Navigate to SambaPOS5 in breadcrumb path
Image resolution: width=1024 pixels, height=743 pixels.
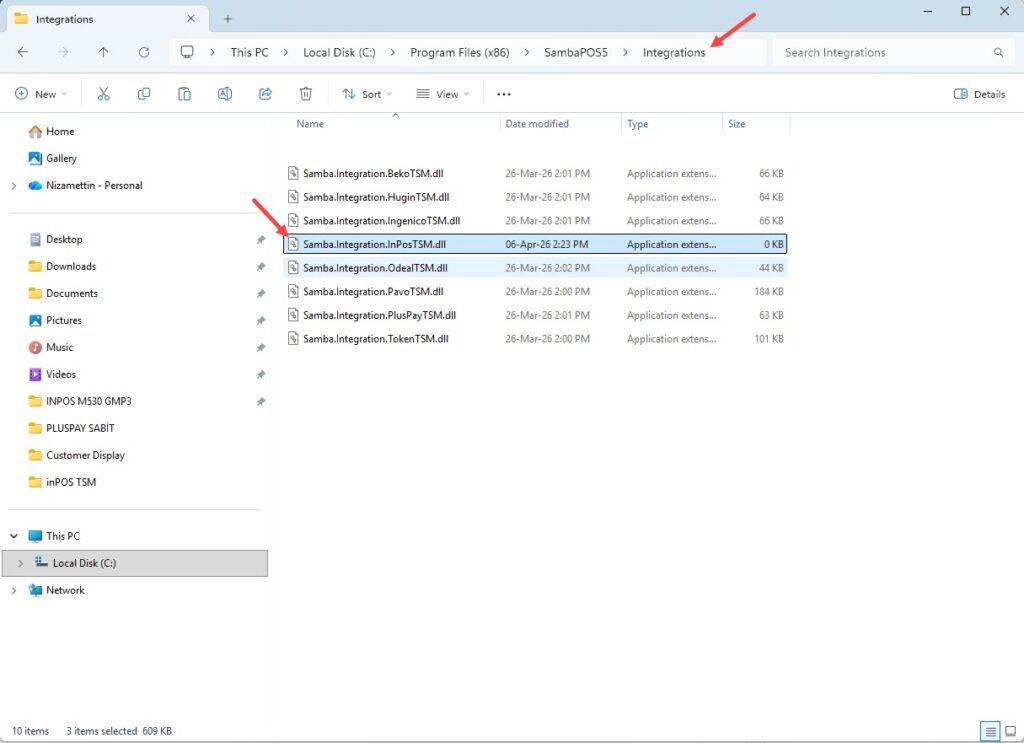click(575, 53)
